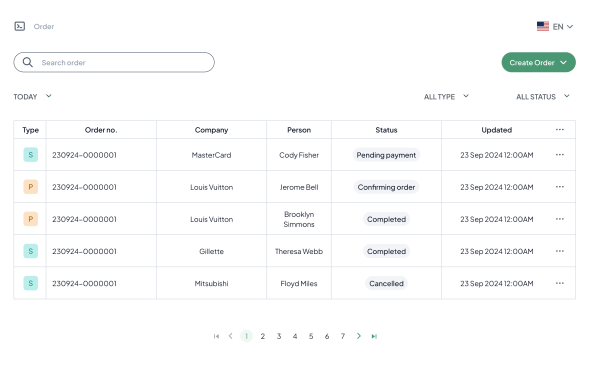Viewport: 600px width, 386px height.
Task: Open the ALL TYPE filter dropdown
Action: (446, 96)
